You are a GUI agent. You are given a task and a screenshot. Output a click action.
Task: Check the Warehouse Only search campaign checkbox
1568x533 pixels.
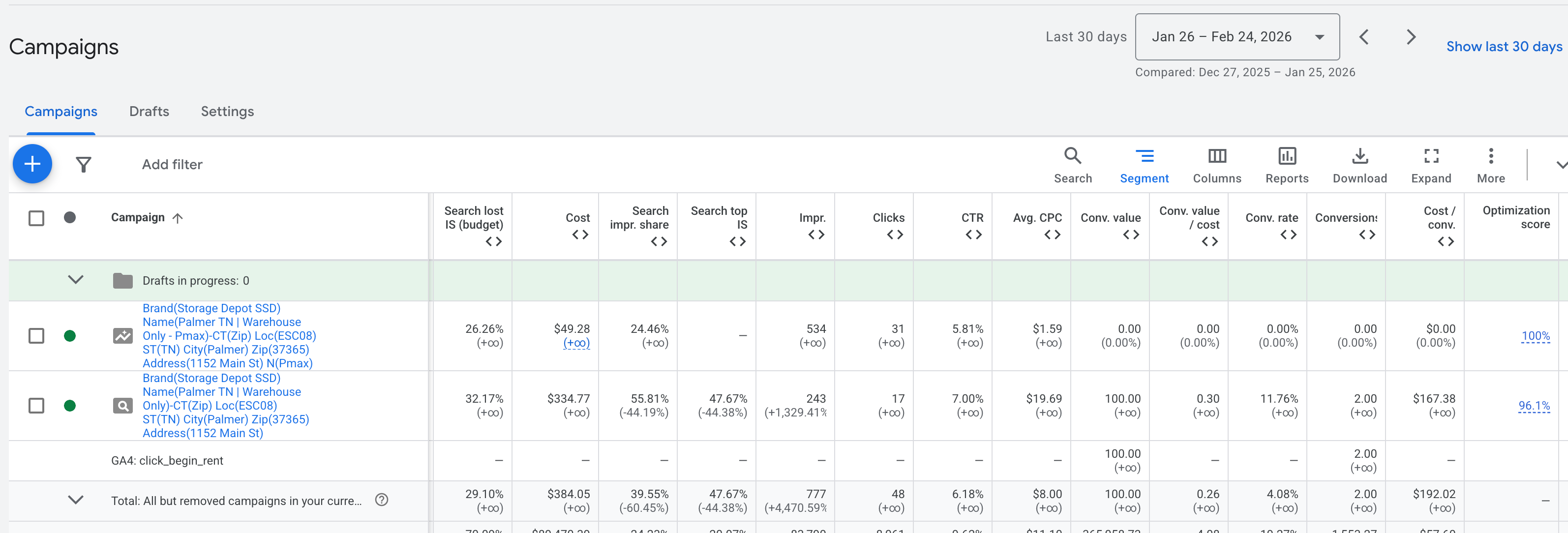tap(36, 406)
